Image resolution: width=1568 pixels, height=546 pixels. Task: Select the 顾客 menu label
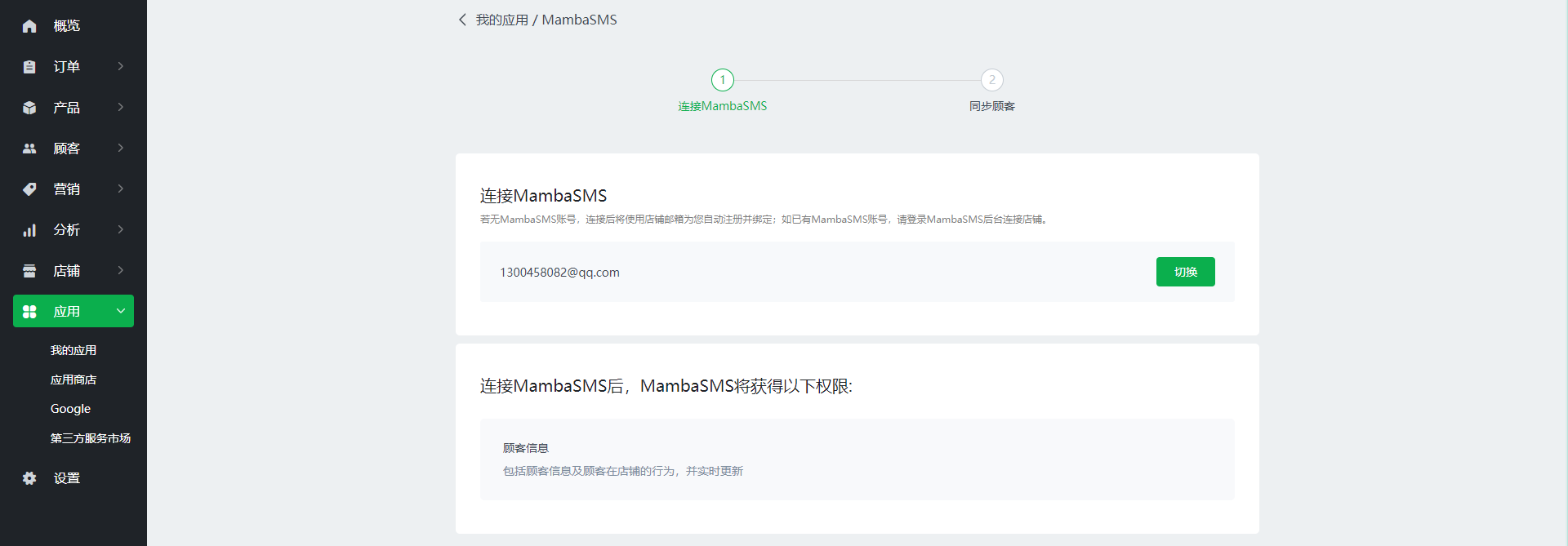click(67, 149)
